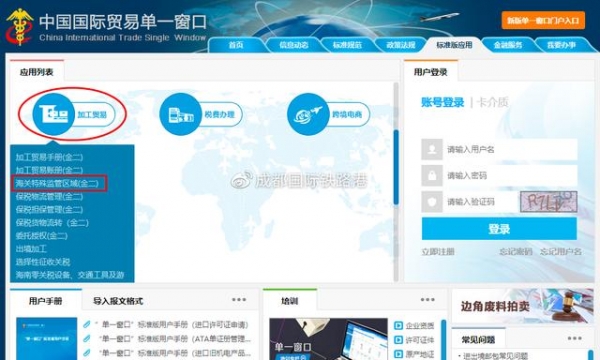
Task: Open the user manual blue cover thumbnail
Action: click(x=46, y=339)
